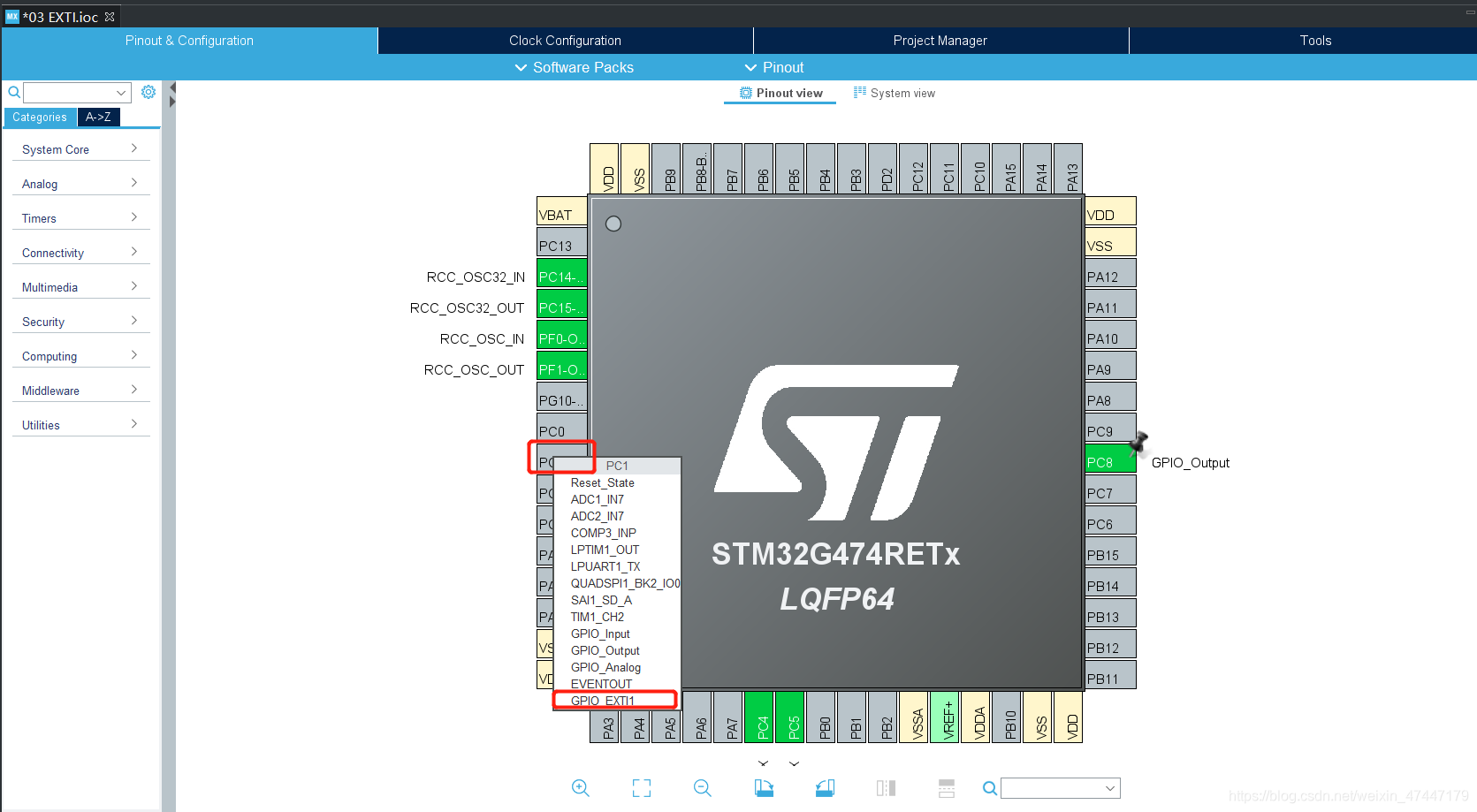Open the Clock Configuration tab

(566, 41)
